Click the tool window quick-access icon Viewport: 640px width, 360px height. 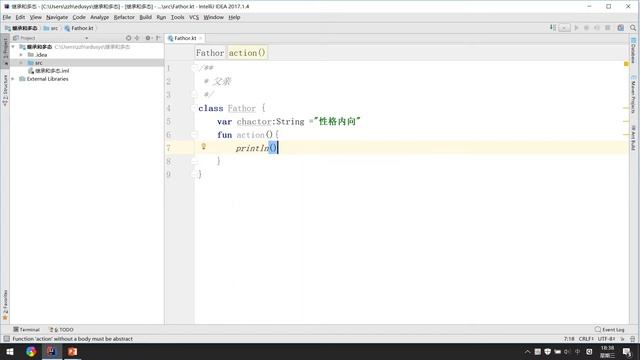click(6, 339)
